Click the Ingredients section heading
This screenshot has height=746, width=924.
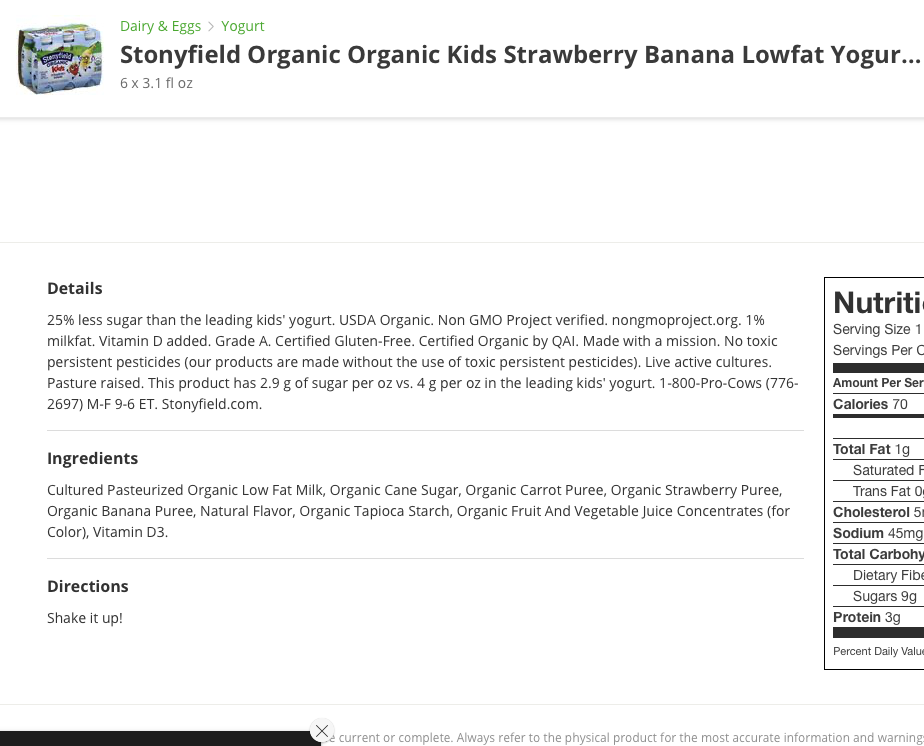[93, 458]
